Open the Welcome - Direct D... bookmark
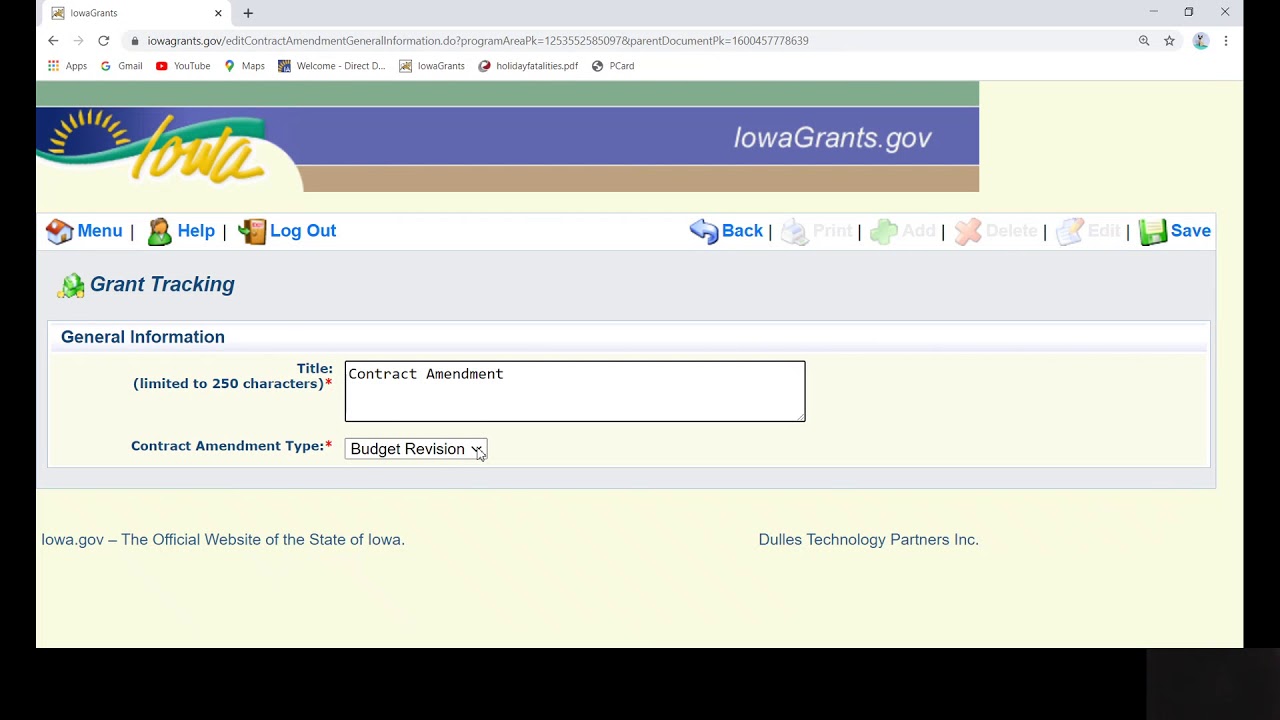 [x=331, y=66]
